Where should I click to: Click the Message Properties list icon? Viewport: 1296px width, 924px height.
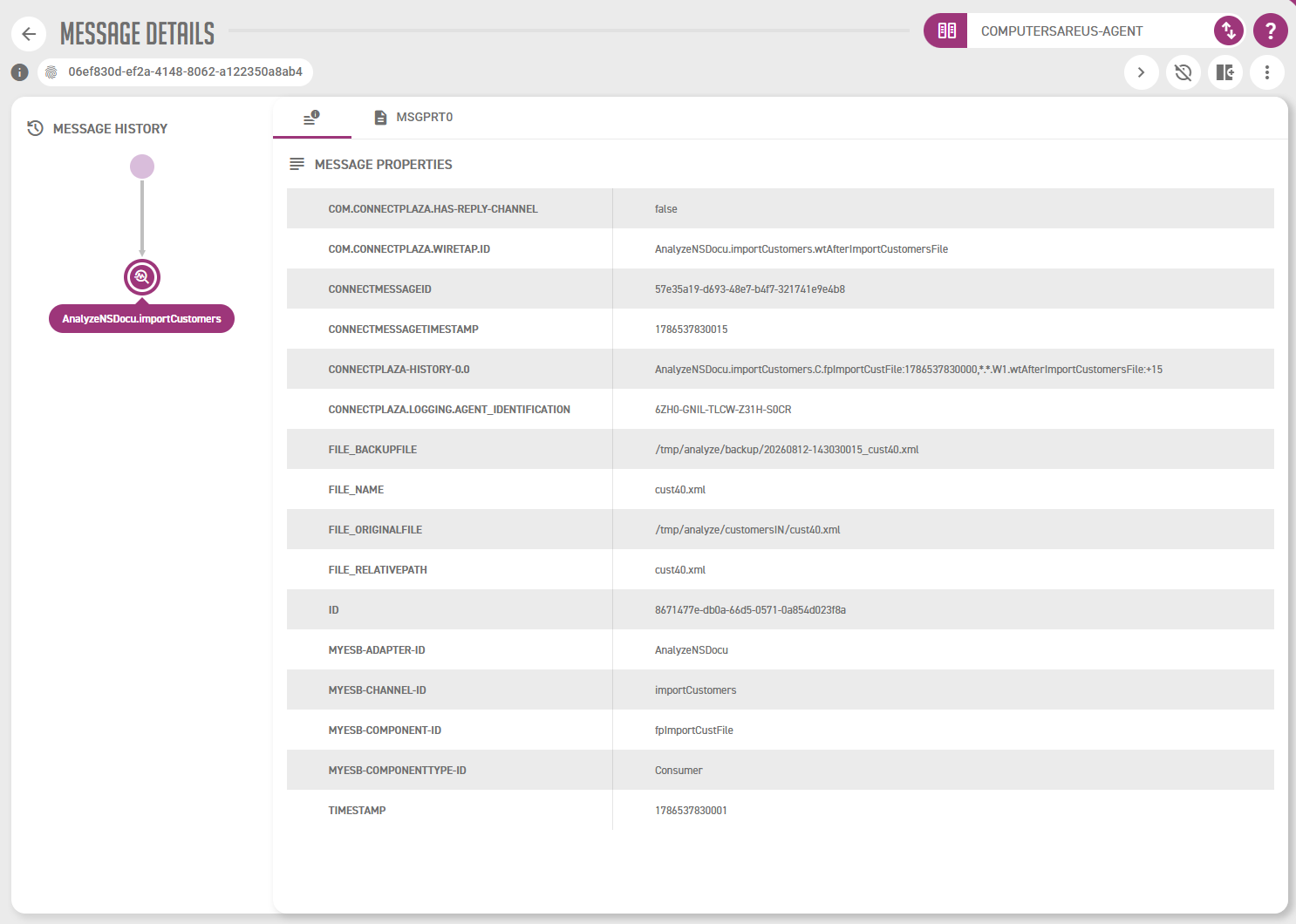pos(297,164)
